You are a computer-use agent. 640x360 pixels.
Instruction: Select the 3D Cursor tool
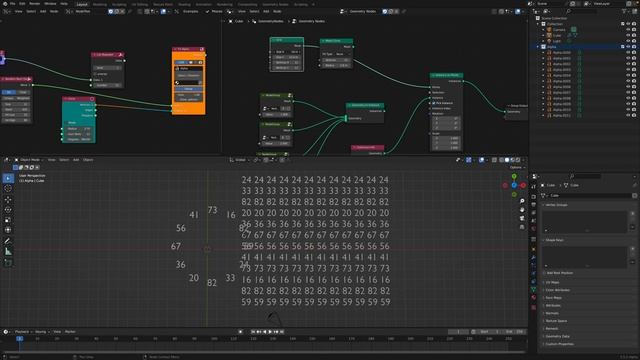coord(8,189)
